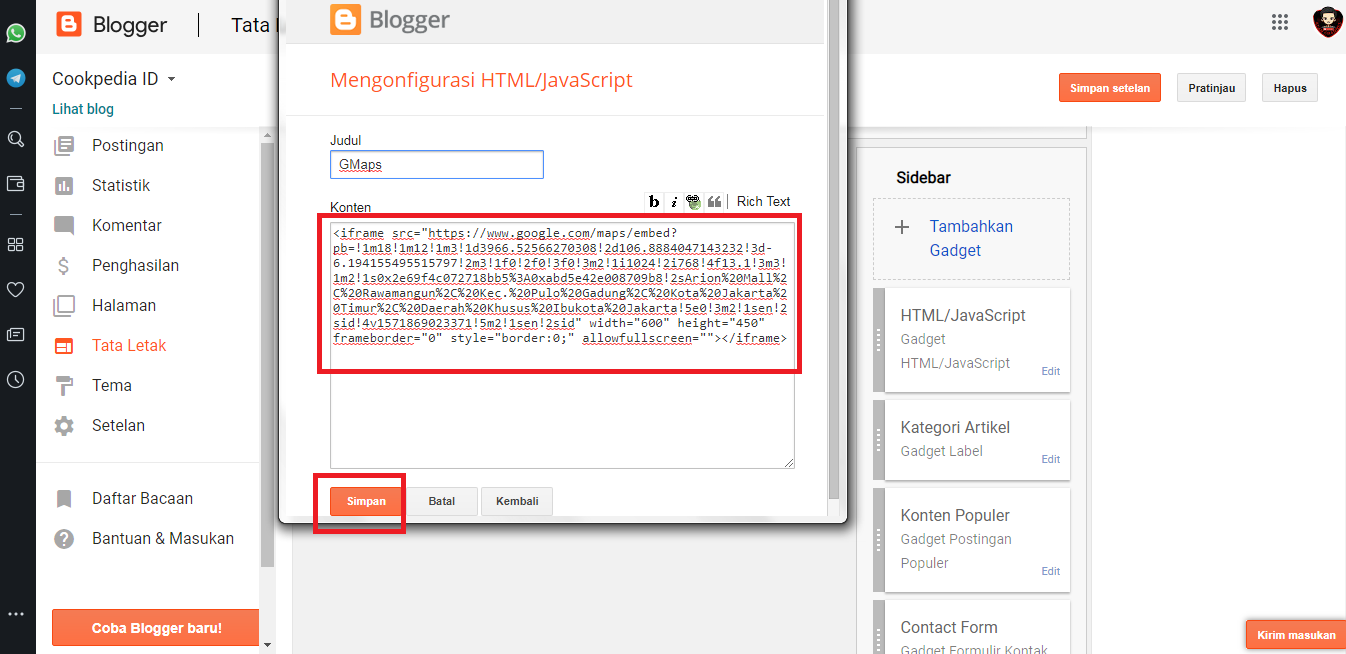Open WhatsApp in the browser sidebar
This screenshot has width=1346, height=654.
coord(16,33)
